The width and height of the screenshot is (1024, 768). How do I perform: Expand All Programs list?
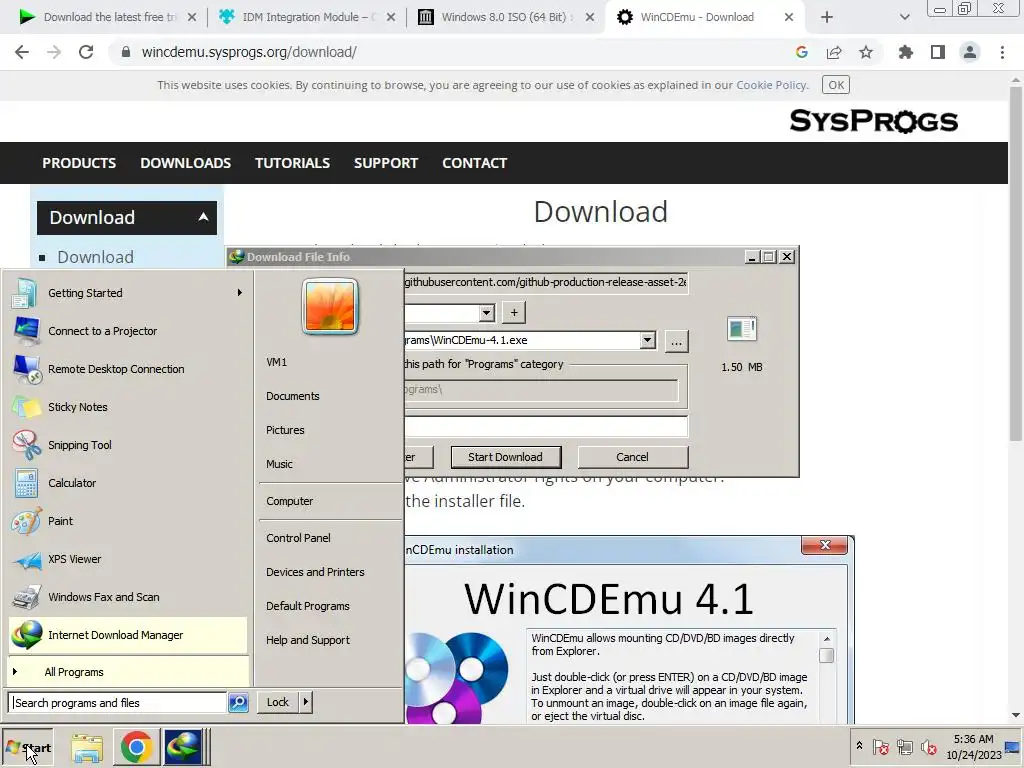coord(129,672)
